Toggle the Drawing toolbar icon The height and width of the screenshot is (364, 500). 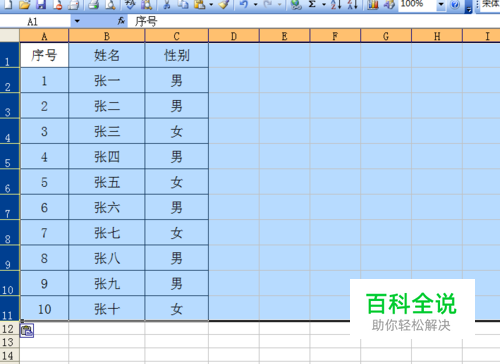(x=389, y=4)
